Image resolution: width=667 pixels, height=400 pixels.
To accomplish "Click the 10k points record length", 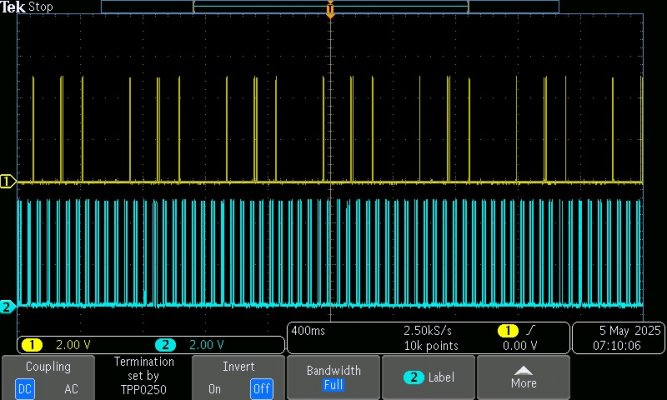I will [x=431, y=346].
